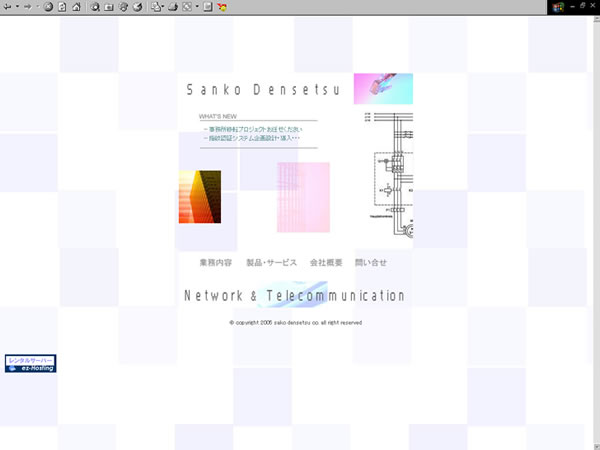Click the Windows flag logo throbber

[x=558, y=7]
